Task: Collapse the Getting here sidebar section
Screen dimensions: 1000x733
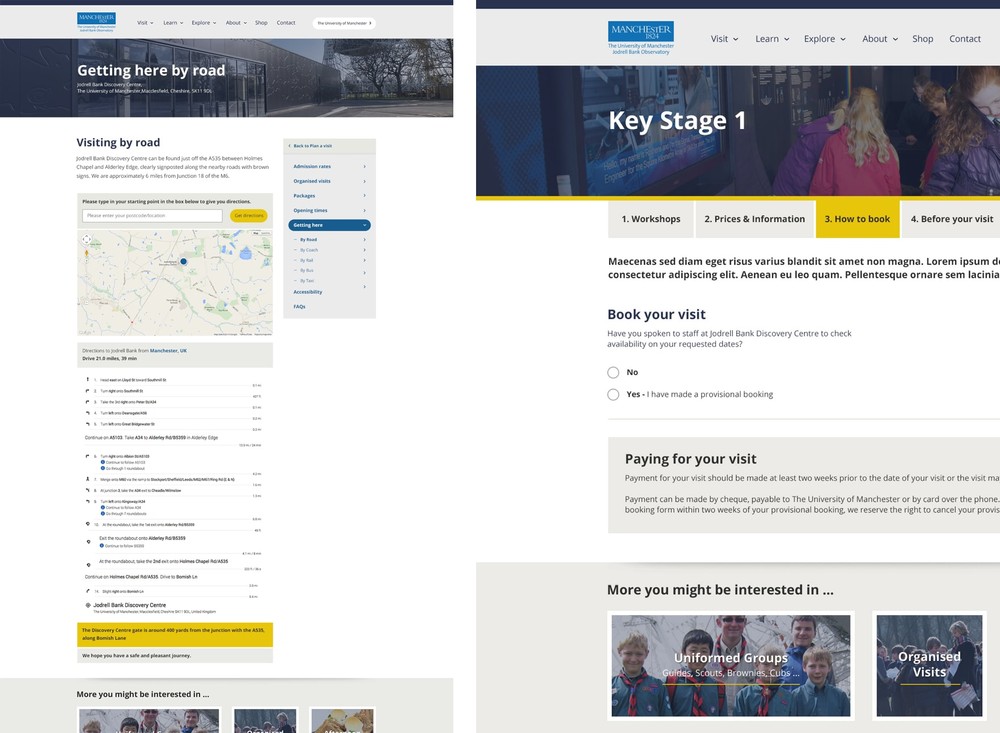Action: [x=365, y=225]
